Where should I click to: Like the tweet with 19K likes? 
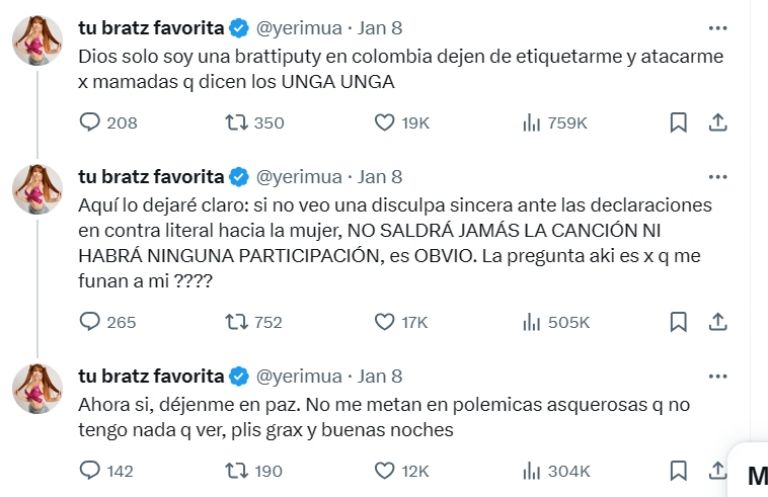coord(385,123)
